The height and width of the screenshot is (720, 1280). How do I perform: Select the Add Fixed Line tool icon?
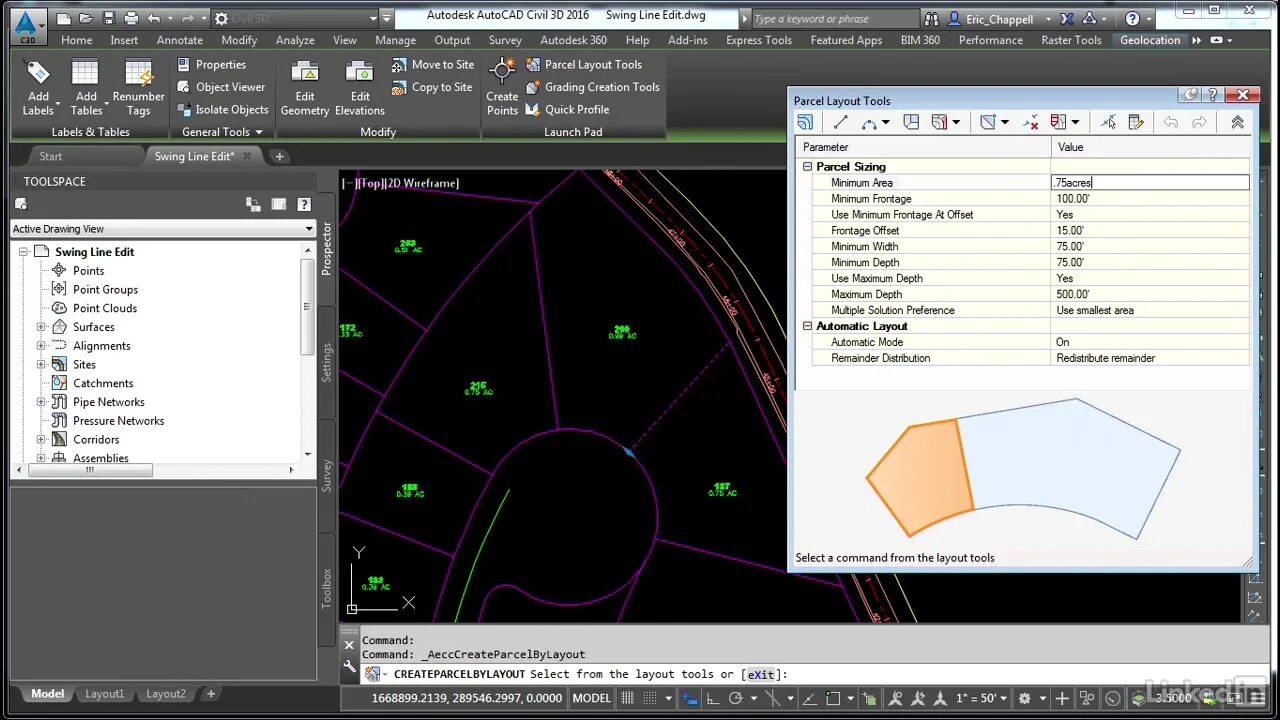(x=840, y=122)
